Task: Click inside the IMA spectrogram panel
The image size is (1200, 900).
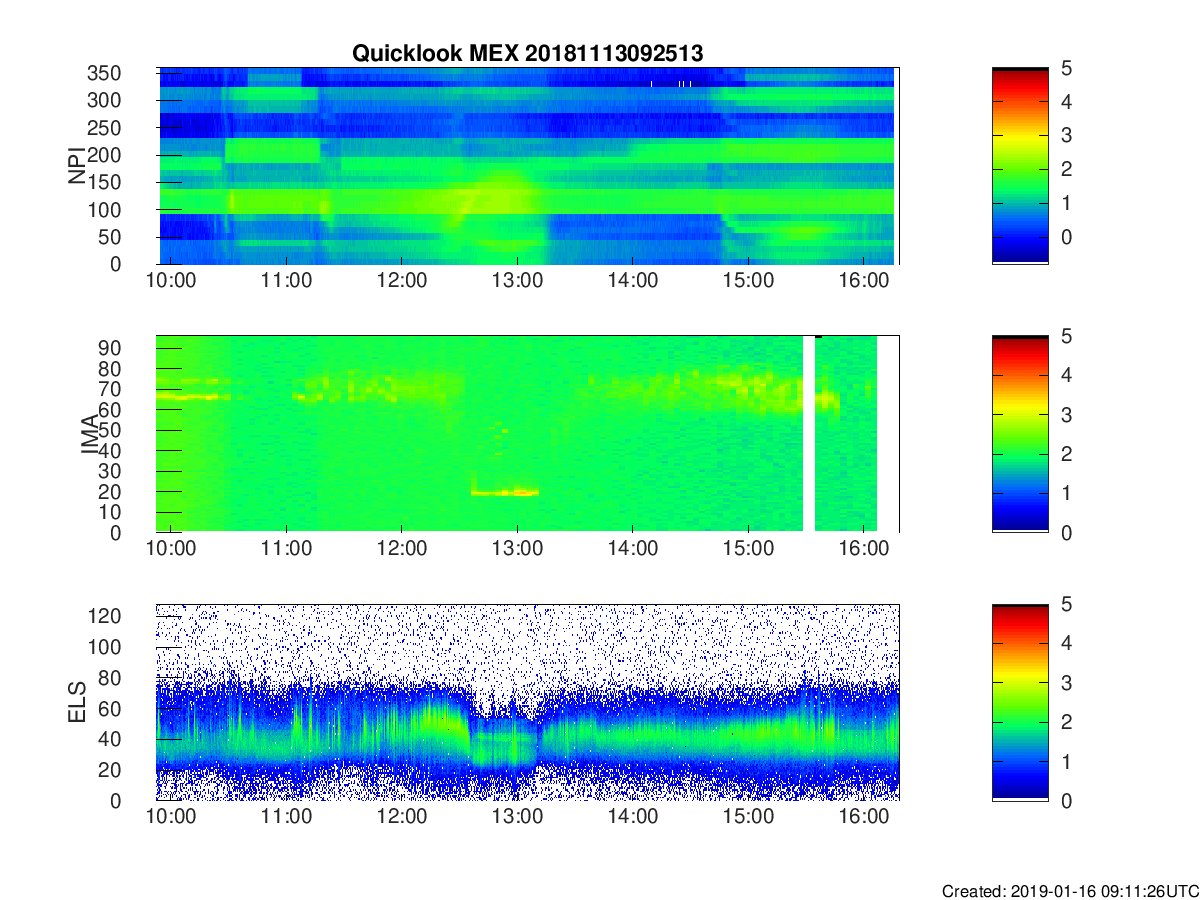Action: tap(528, 434)
